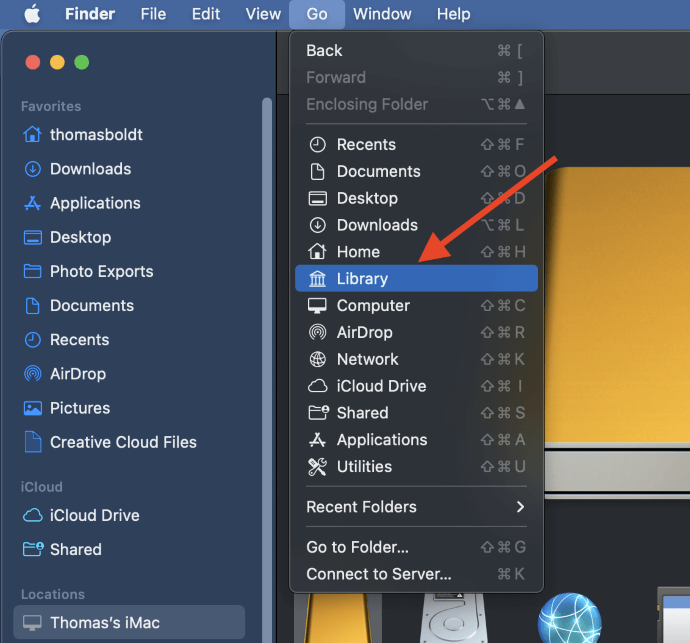Close the open Go menu
The image size is (690, 643).
(x=317, y=14)
